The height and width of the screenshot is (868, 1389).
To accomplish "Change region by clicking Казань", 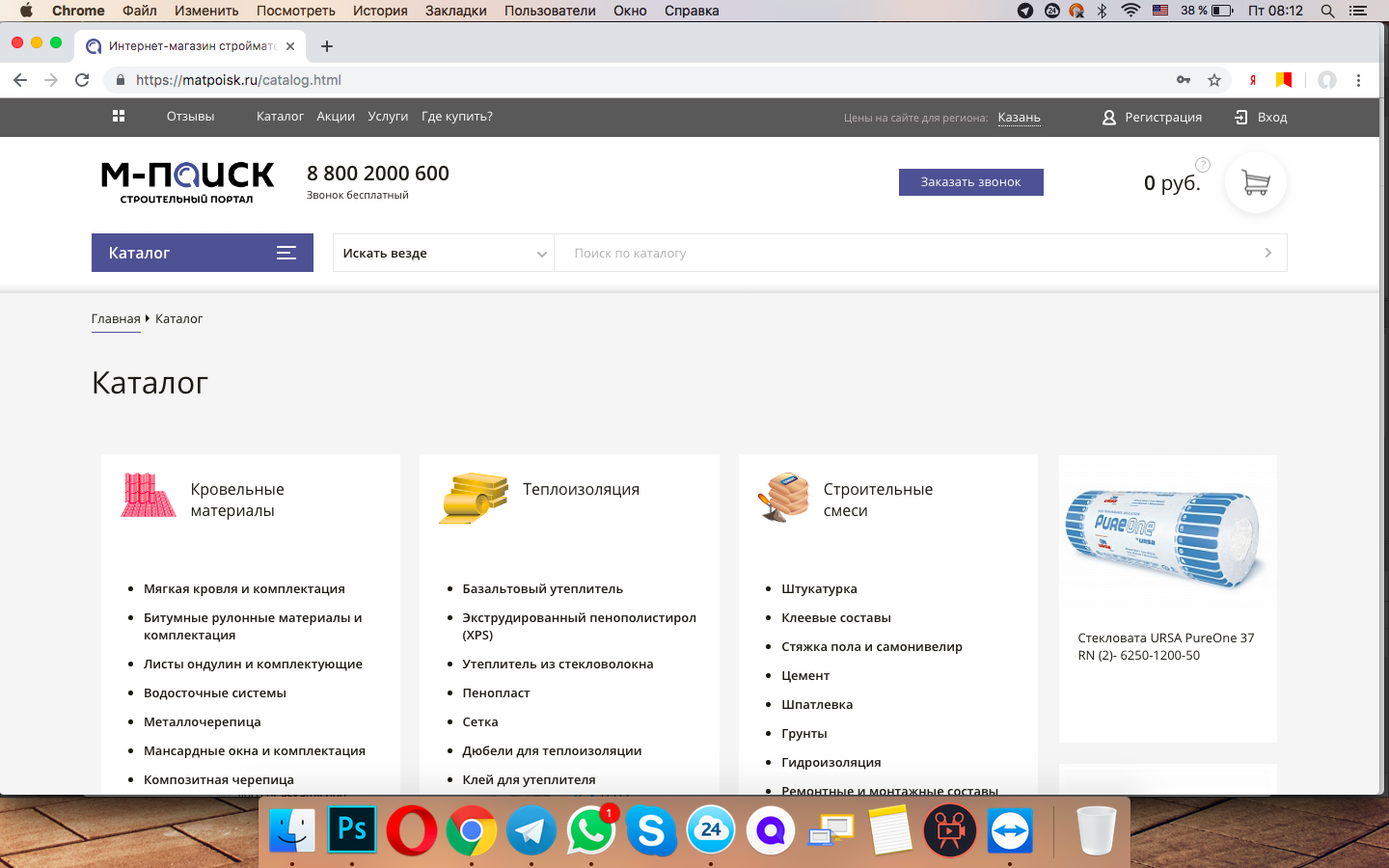I will [x=1019, y=118].
